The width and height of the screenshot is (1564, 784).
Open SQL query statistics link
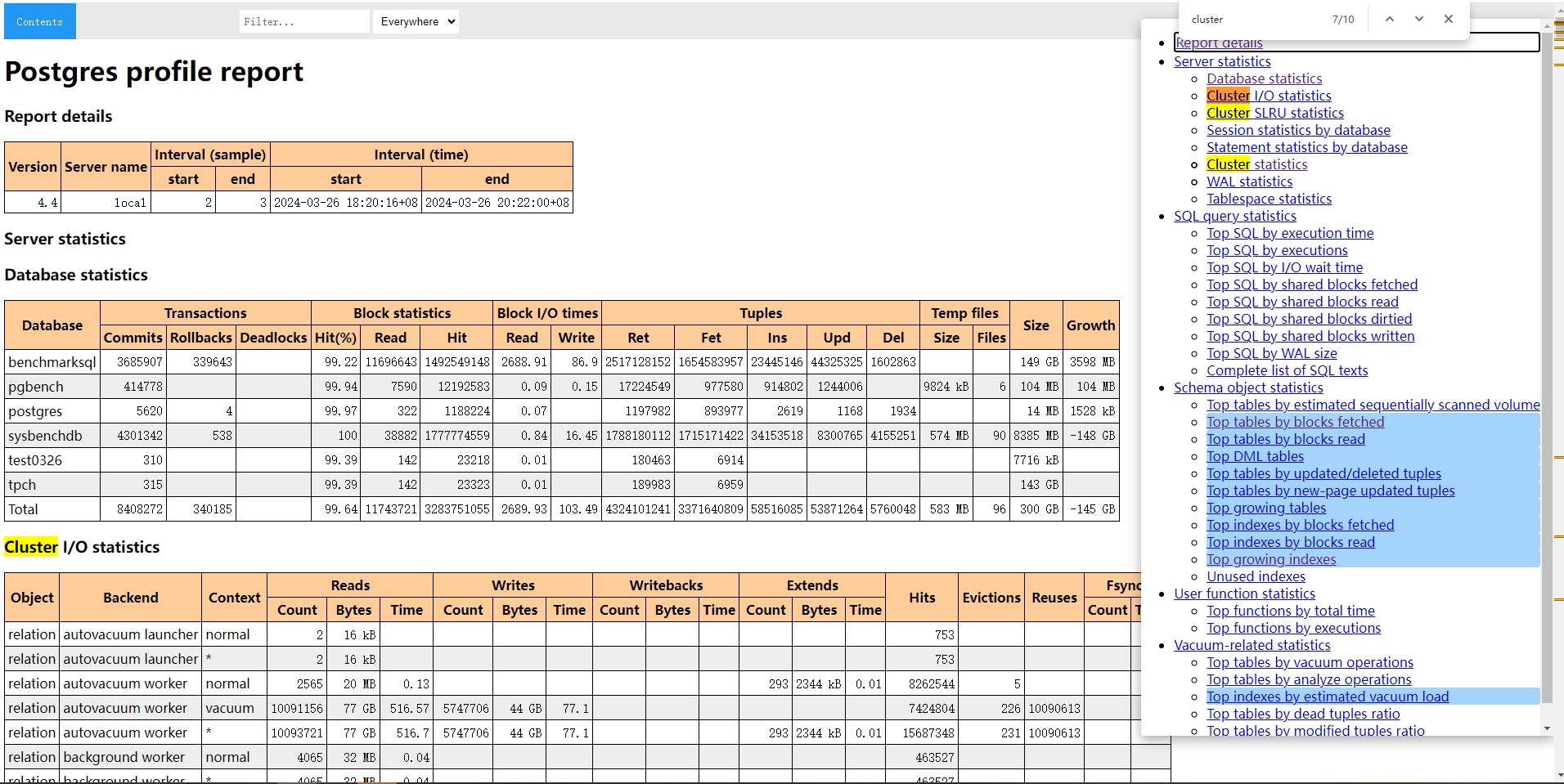point(1235,216)
